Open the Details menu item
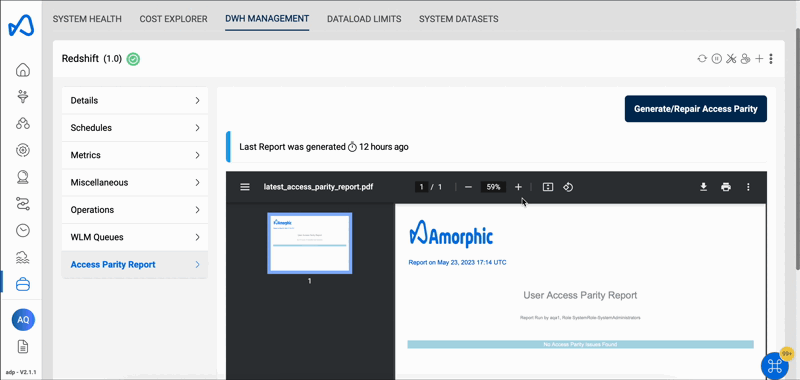The height and width of the screenshot is (380, 800). (x=135, y=100)
